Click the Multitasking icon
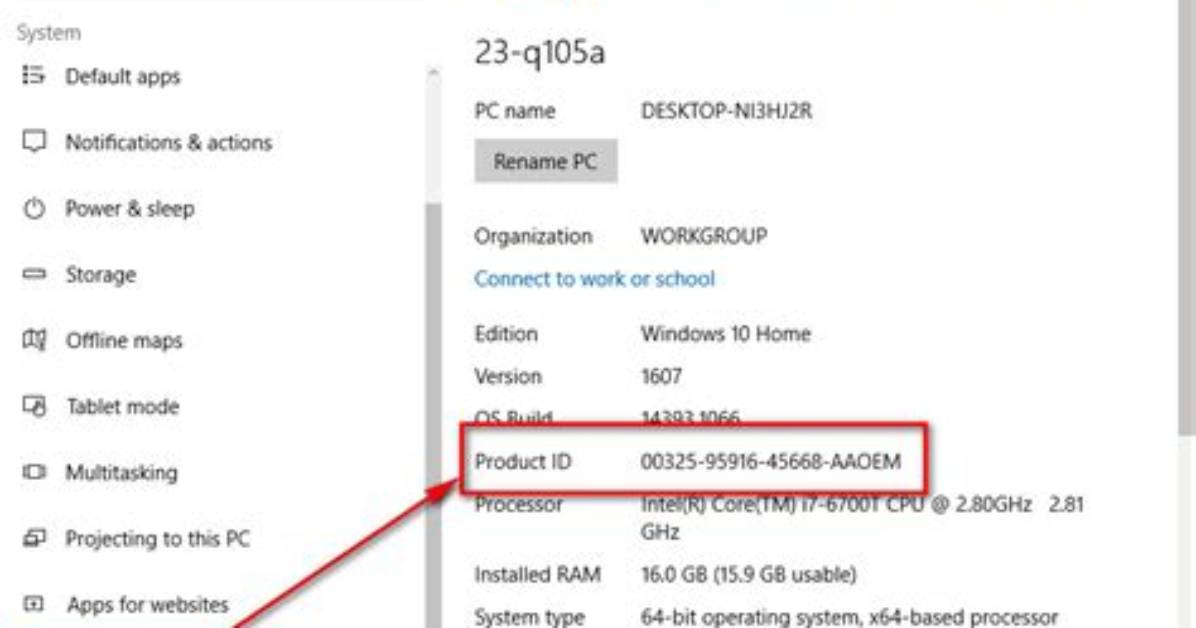Viewport: 1196px width, 628px height. pos(34,472)
